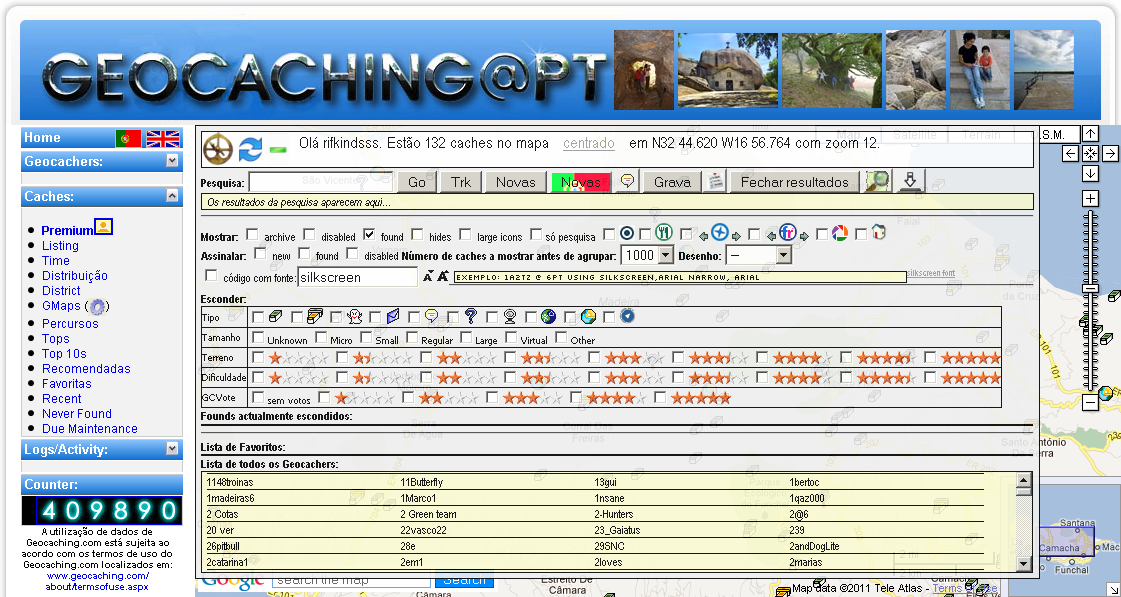Open the Desenho dropdown
The image size is (1121, 597).
(758, 255)
